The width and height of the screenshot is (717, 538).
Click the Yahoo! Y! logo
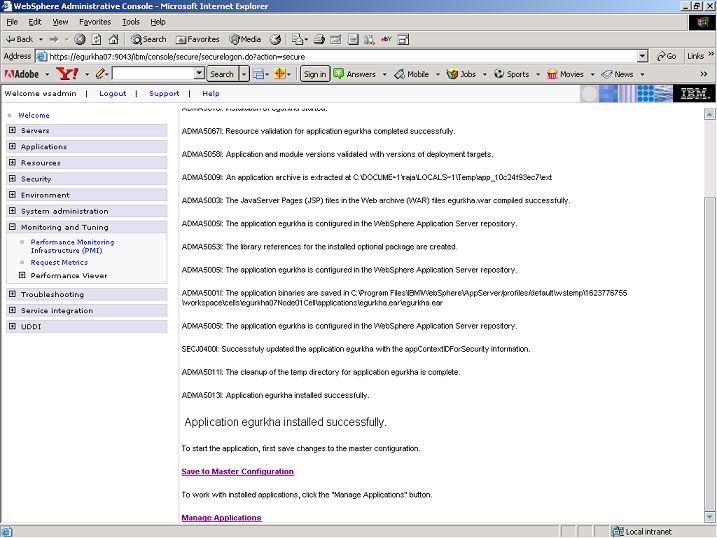67,74
